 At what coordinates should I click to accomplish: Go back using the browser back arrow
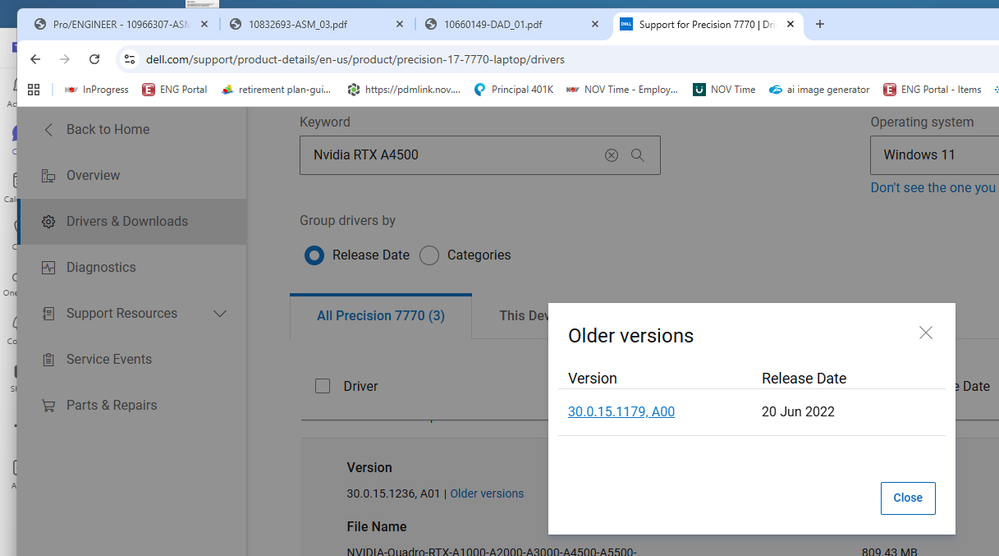click(36, 59)
